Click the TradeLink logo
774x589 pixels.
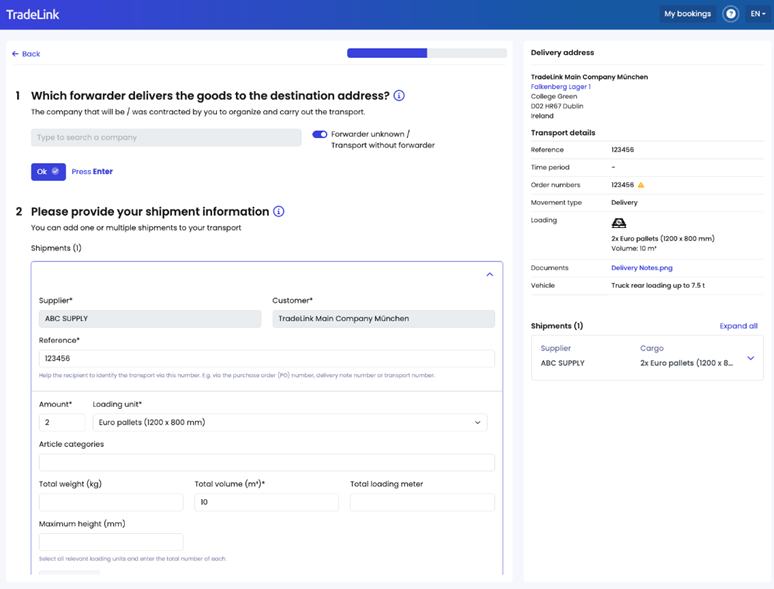pos(33,14)
